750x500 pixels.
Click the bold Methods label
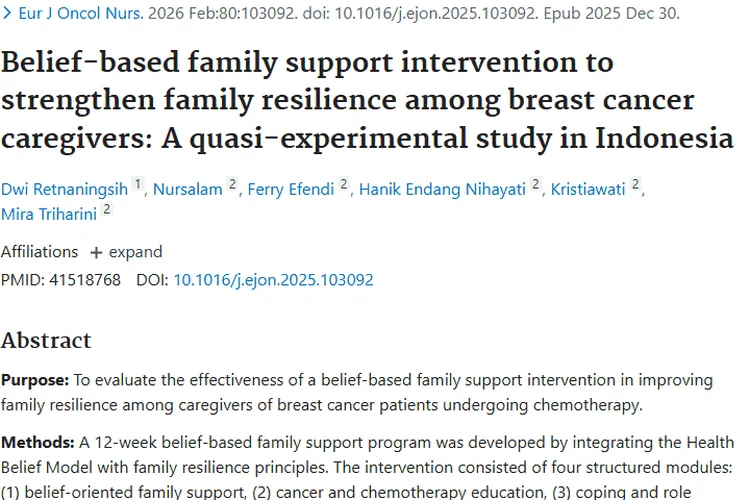37,442
